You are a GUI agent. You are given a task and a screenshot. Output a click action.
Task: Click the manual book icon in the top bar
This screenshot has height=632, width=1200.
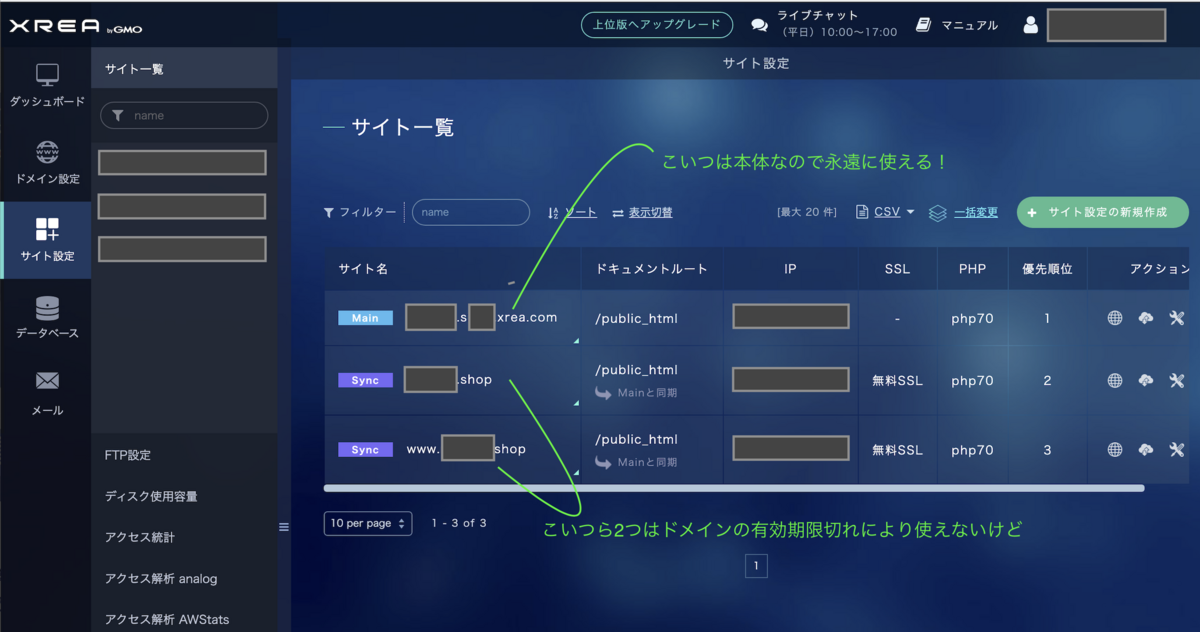tap(921, 25)
